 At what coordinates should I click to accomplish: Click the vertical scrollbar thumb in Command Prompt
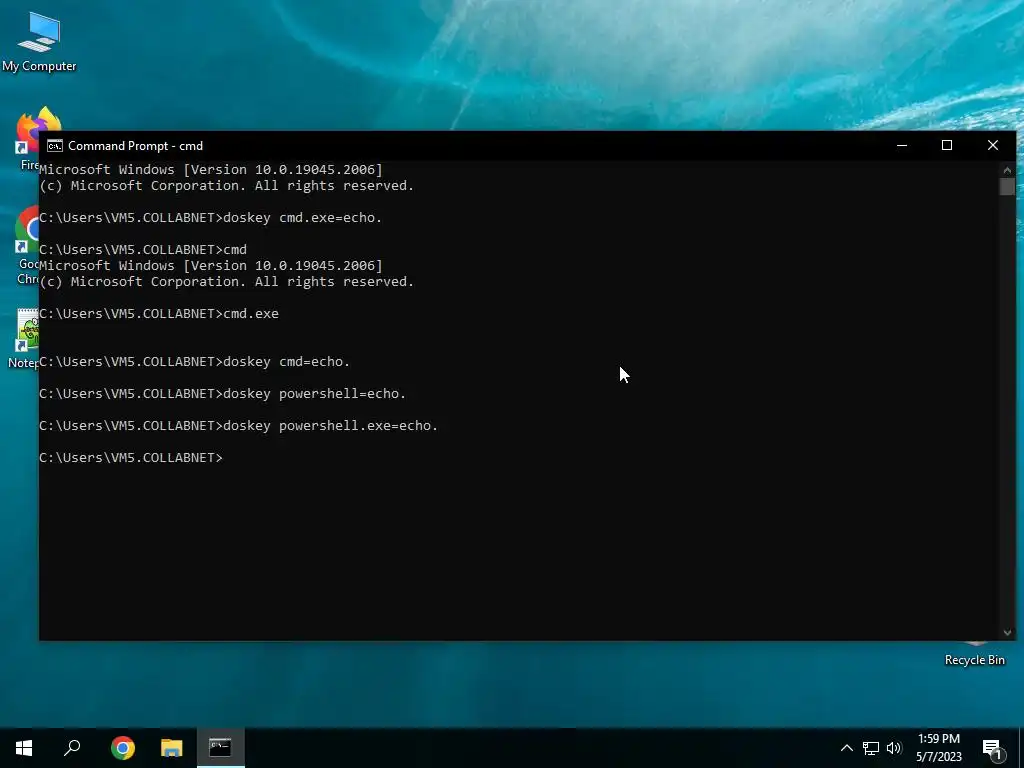pos(1007,187)
